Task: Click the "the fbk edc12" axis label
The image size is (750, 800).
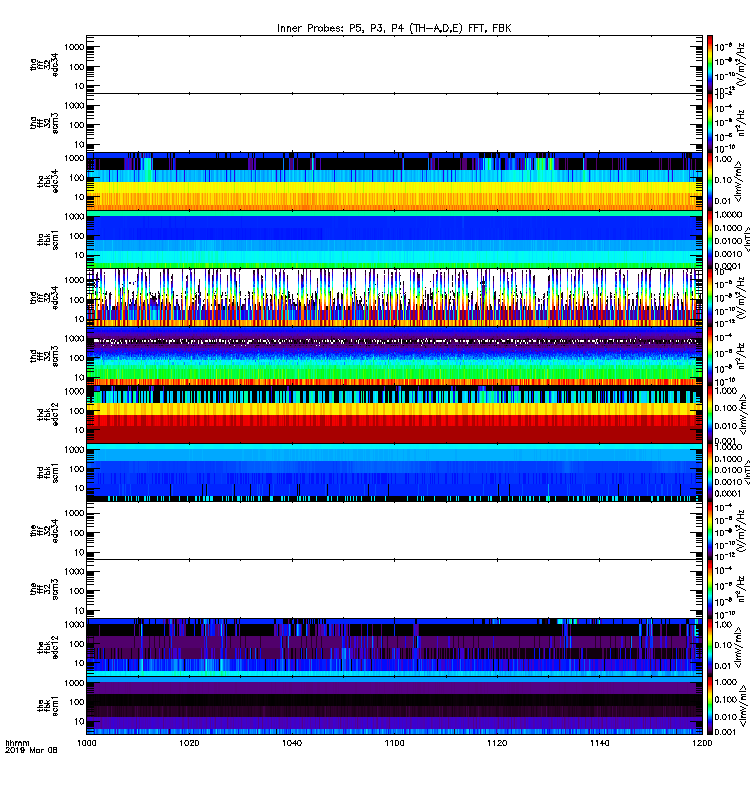Action: coord(48,647)
